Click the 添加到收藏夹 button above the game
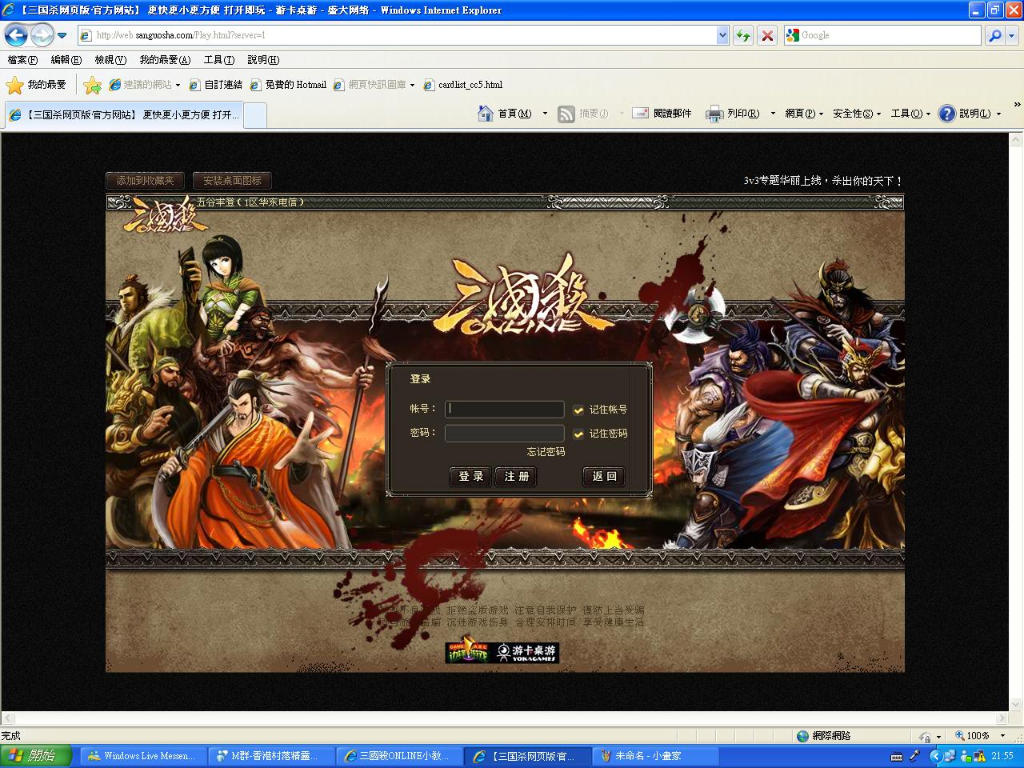1024x768 pixels. 145,181
